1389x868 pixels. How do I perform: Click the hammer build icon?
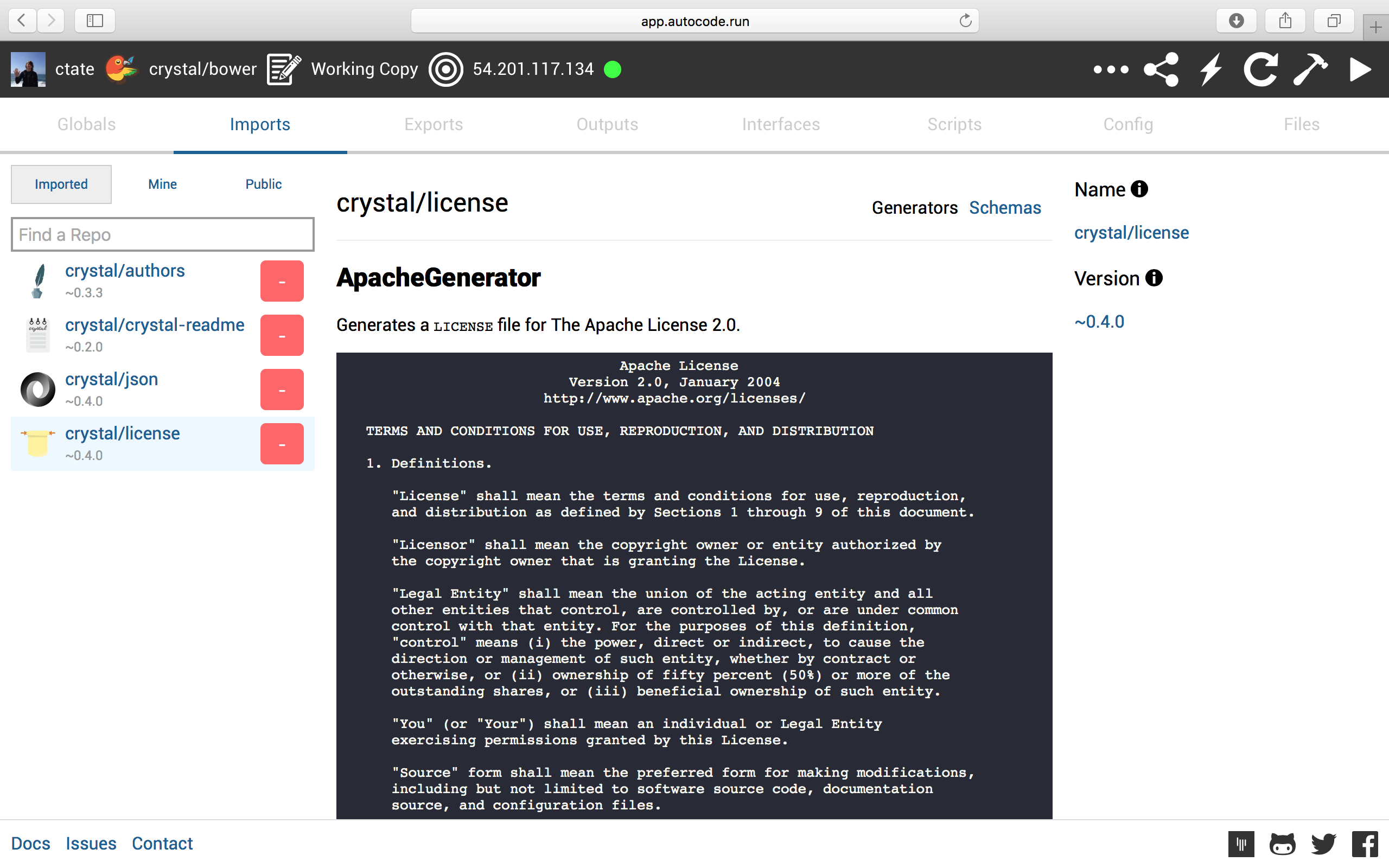coord(1310,69)
